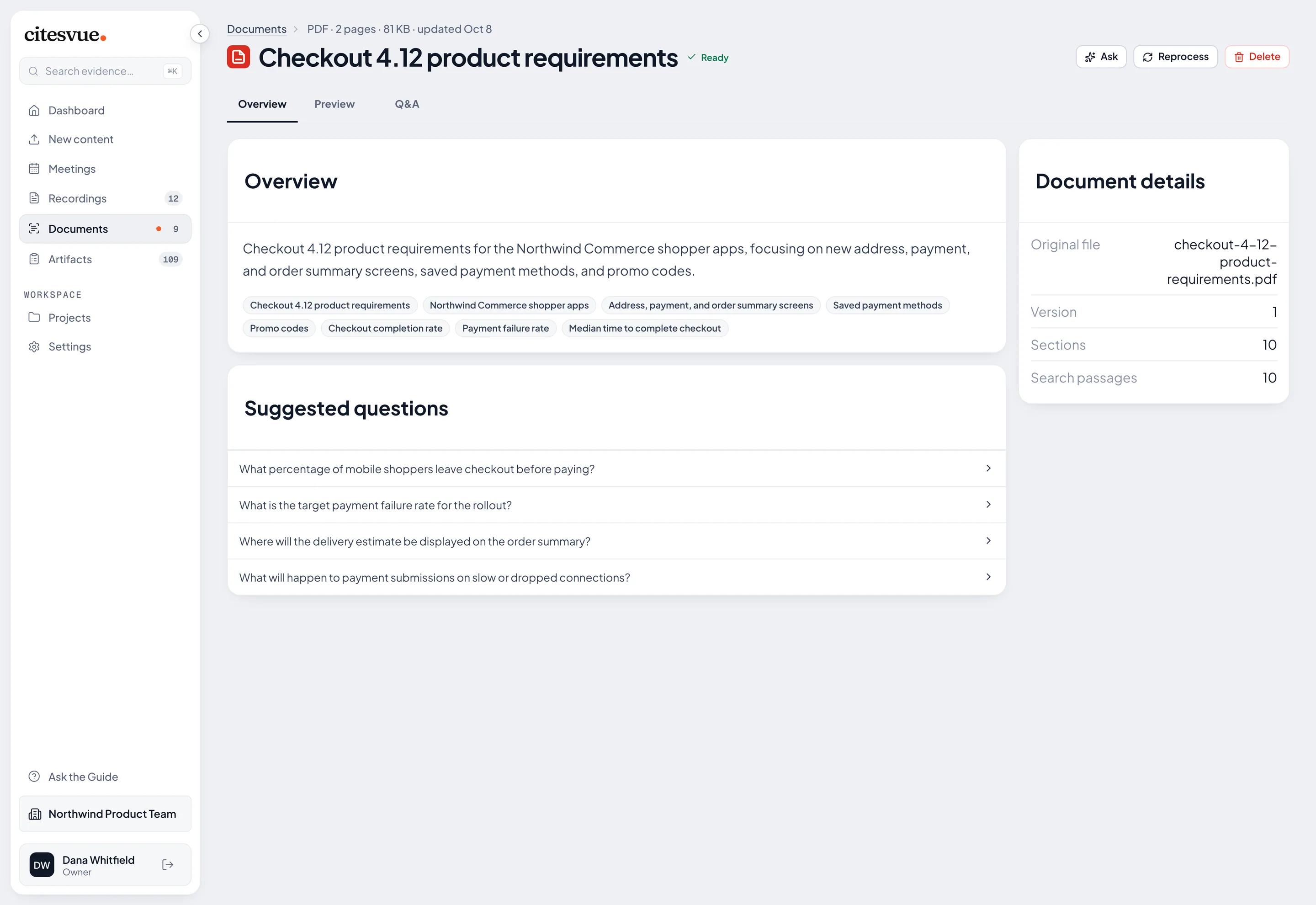1316x905 pixels.
Task: Click the red PDF document icon
Action: (x=239, y=57)
